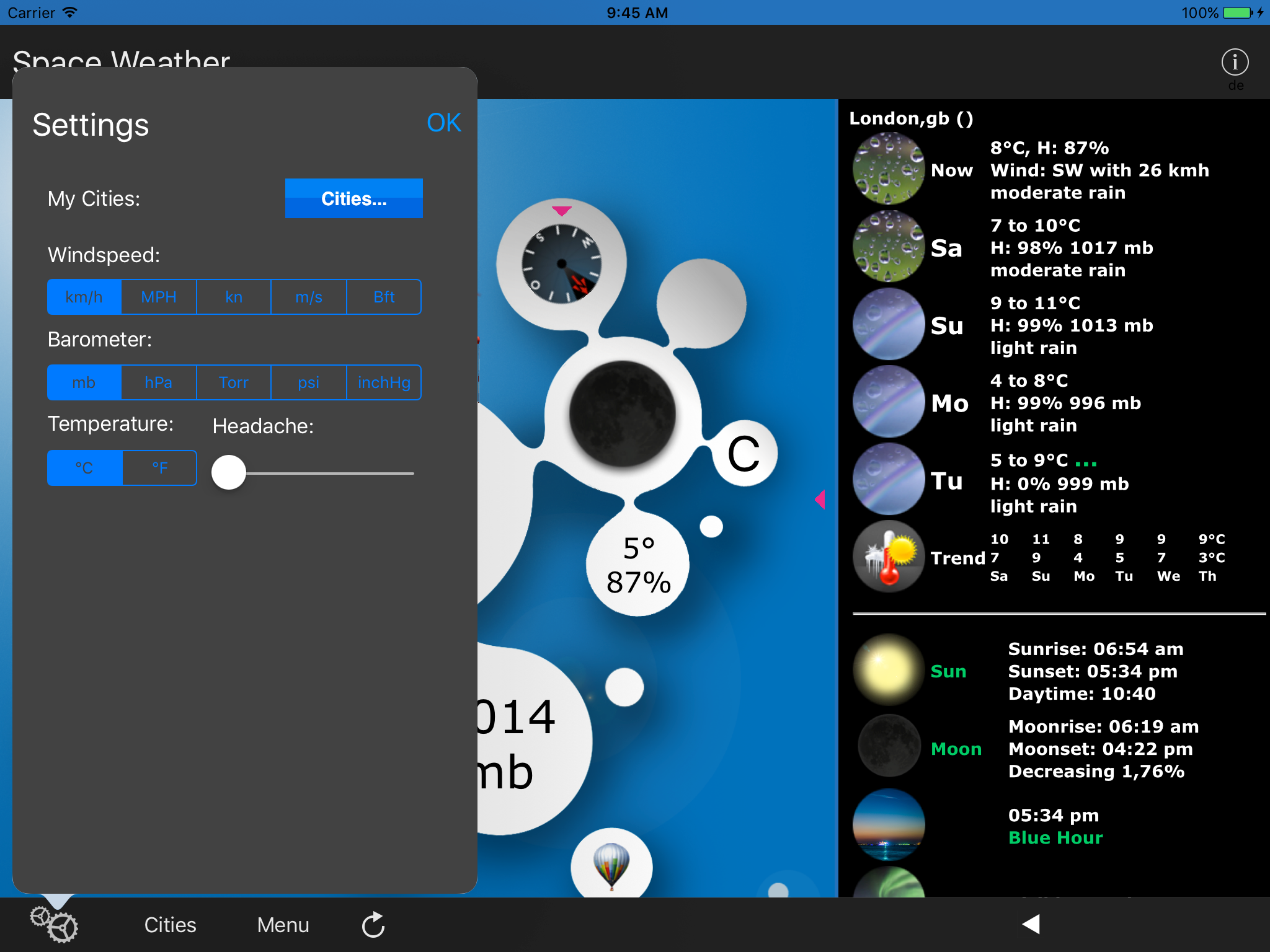Screen dimensions: 1270x952
Task: Open Menu in bottom toolbar
Action: pos(283,925)
